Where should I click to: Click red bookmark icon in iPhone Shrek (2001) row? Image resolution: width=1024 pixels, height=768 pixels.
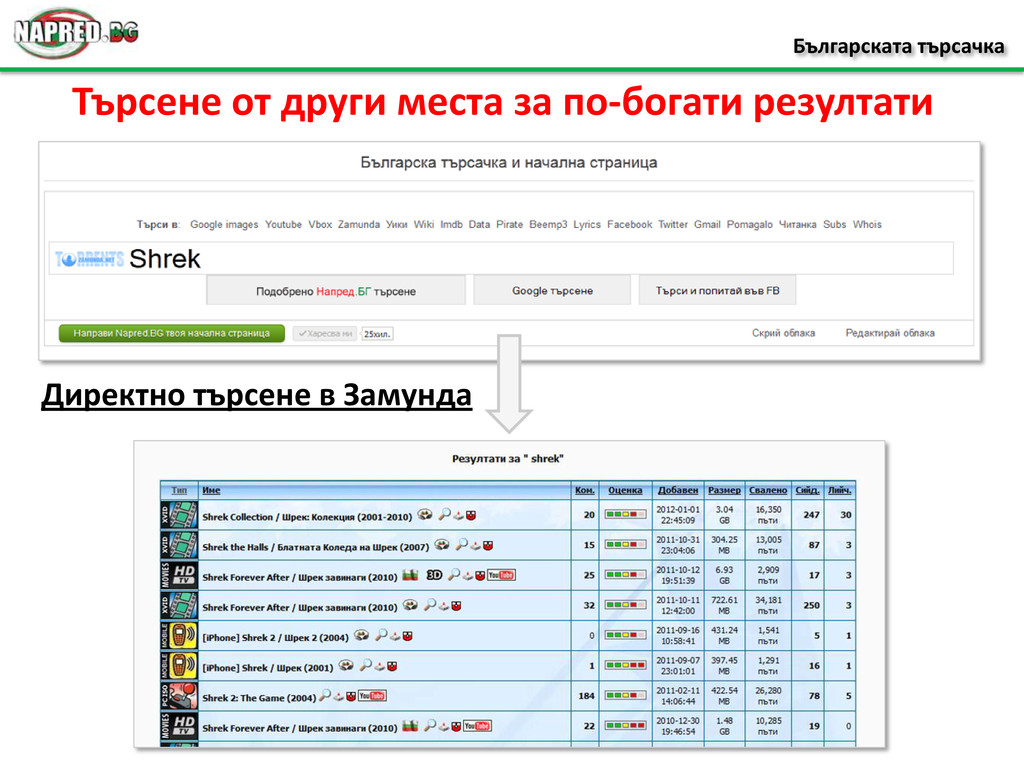(392, 666)
